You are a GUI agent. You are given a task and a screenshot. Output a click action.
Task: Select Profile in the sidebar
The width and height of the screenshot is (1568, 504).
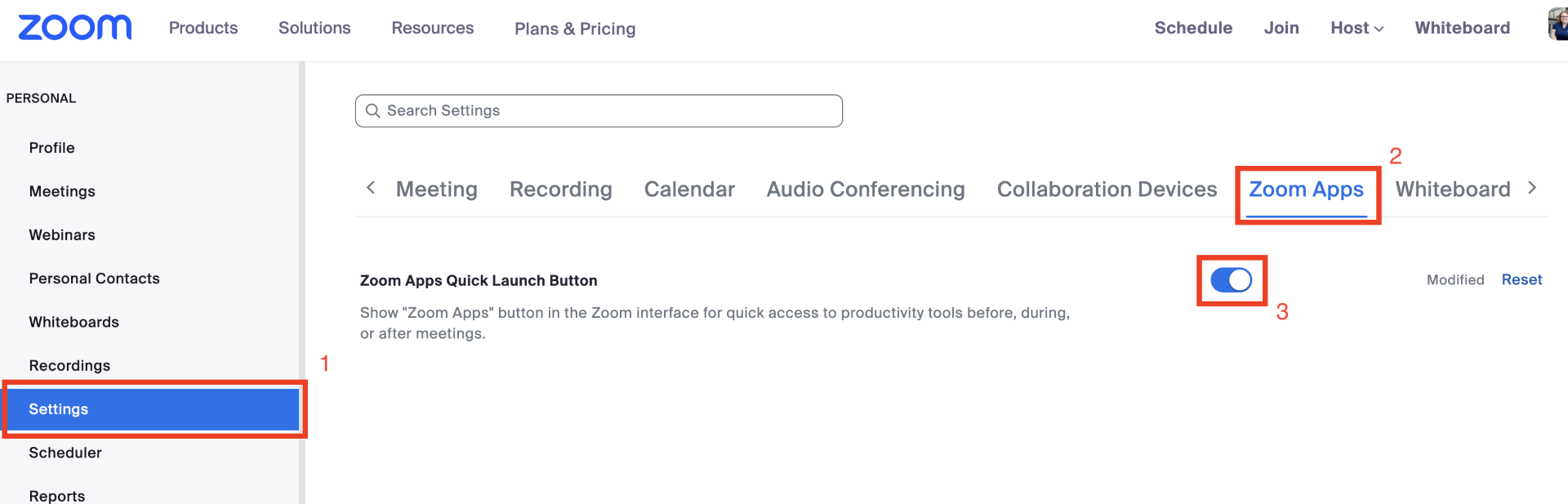[x=51, y=148]
